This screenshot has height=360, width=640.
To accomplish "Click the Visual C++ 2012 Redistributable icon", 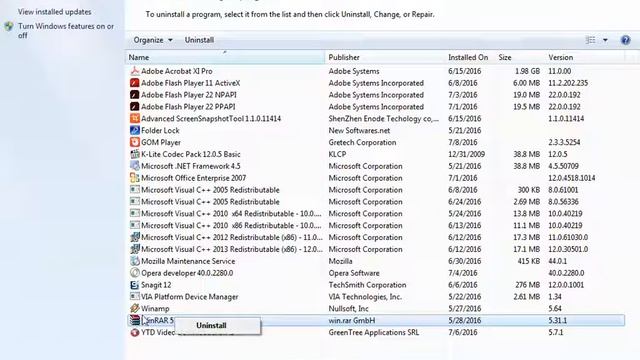I will point(135,237).
